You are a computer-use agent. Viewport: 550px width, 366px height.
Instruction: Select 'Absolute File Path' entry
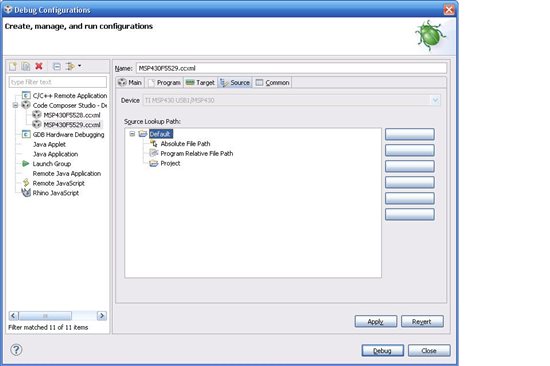coord(185,144)
